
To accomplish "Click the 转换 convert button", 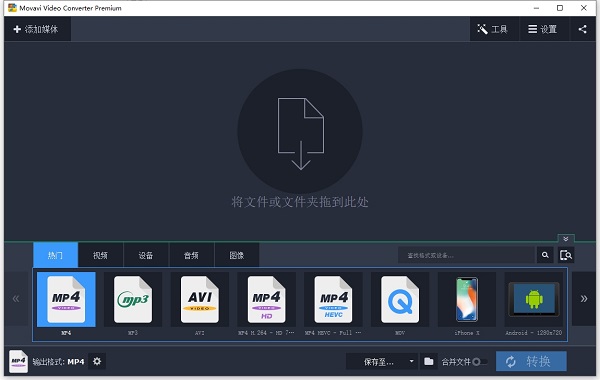I will (x=531, y=361).
